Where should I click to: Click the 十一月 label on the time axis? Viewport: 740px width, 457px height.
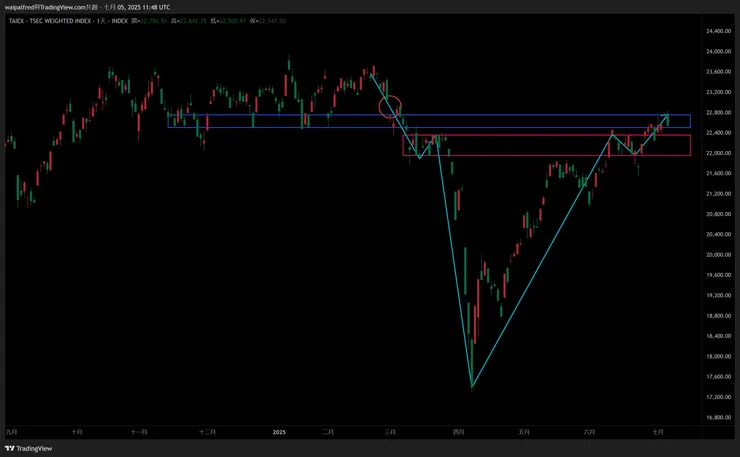pyautogui.click(x=139, y=432)
